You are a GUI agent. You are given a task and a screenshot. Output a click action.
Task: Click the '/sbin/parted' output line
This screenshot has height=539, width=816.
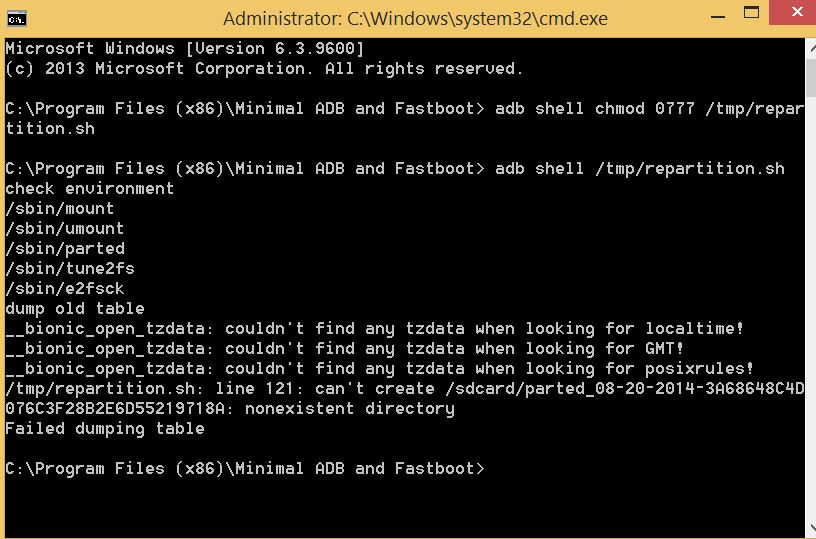point(65,249)
